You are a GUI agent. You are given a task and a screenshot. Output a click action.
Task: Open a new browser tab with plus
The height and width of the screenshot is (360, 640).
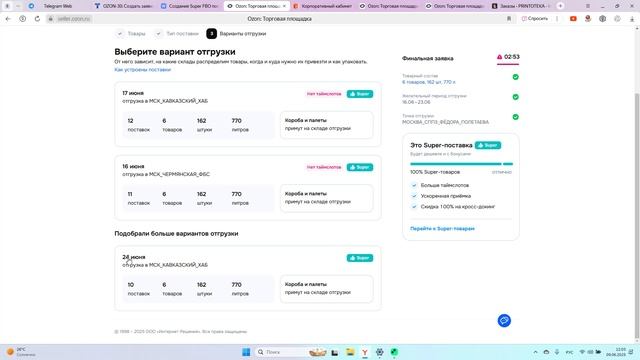[560, 6]
